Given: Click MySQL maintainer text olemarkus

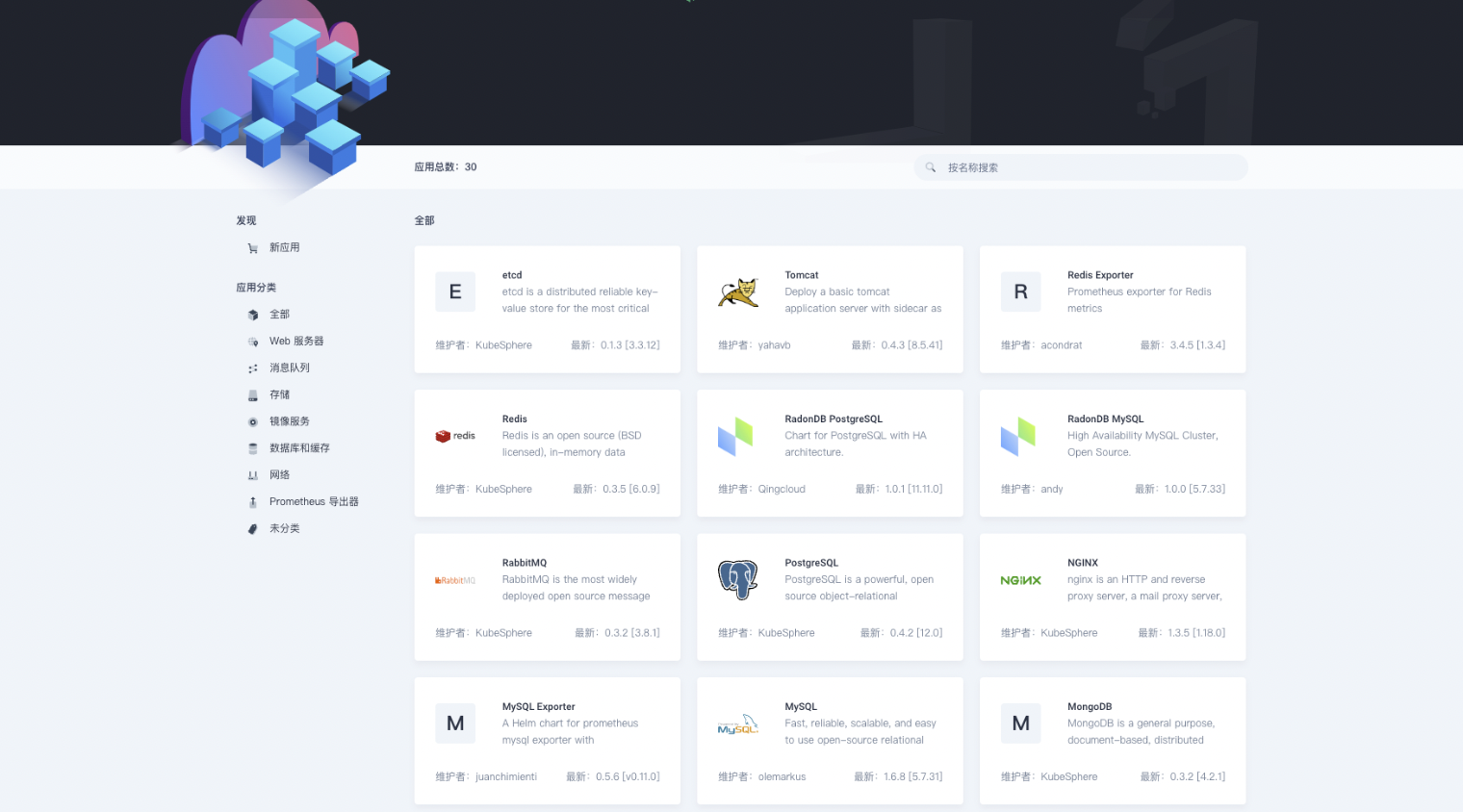Looking at the screenshot, I should click(x=783, y=777).
